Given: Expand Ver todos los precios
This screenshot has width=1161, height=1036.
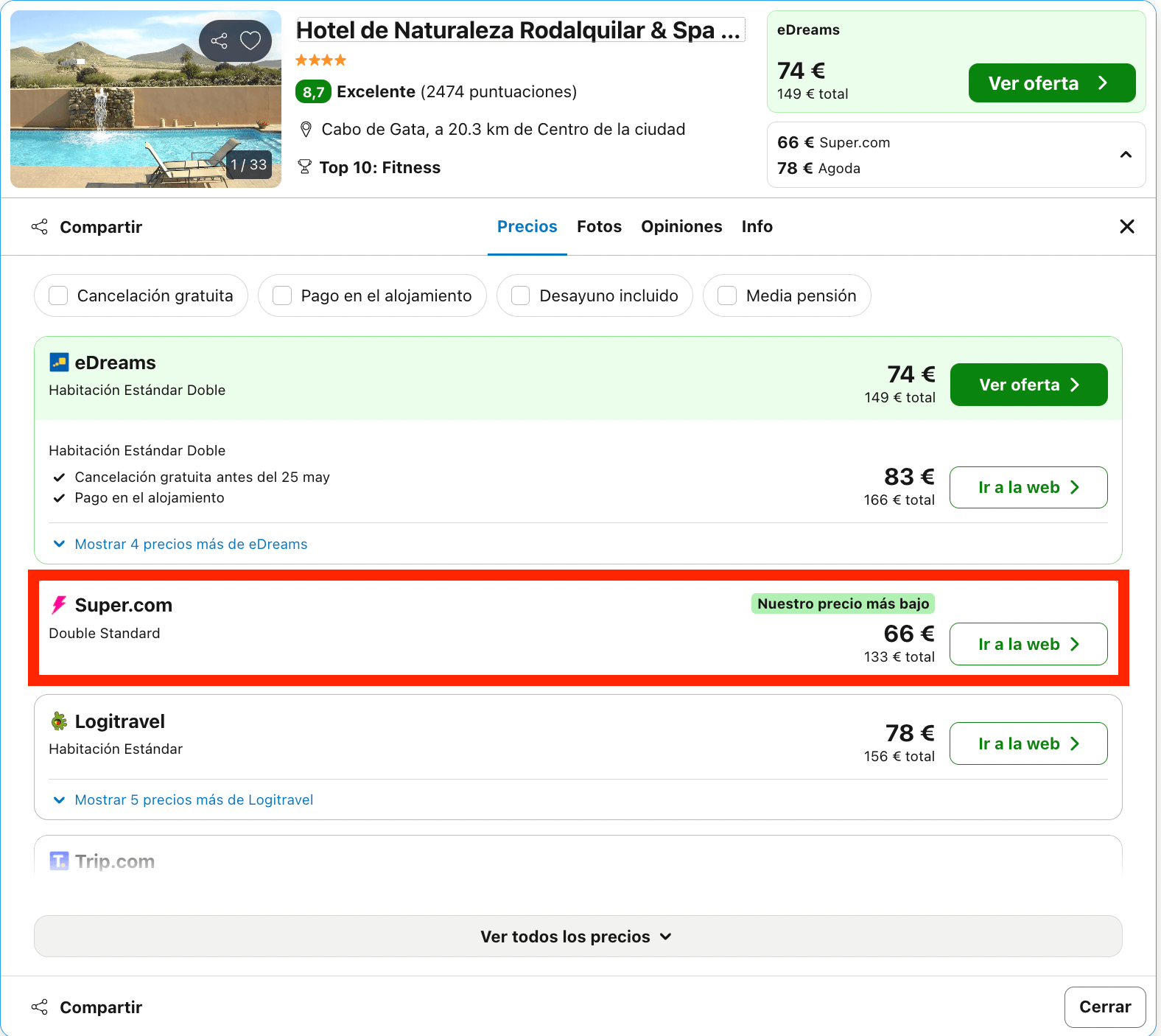Looking at the screenshot, I should (x=578, y=937).
